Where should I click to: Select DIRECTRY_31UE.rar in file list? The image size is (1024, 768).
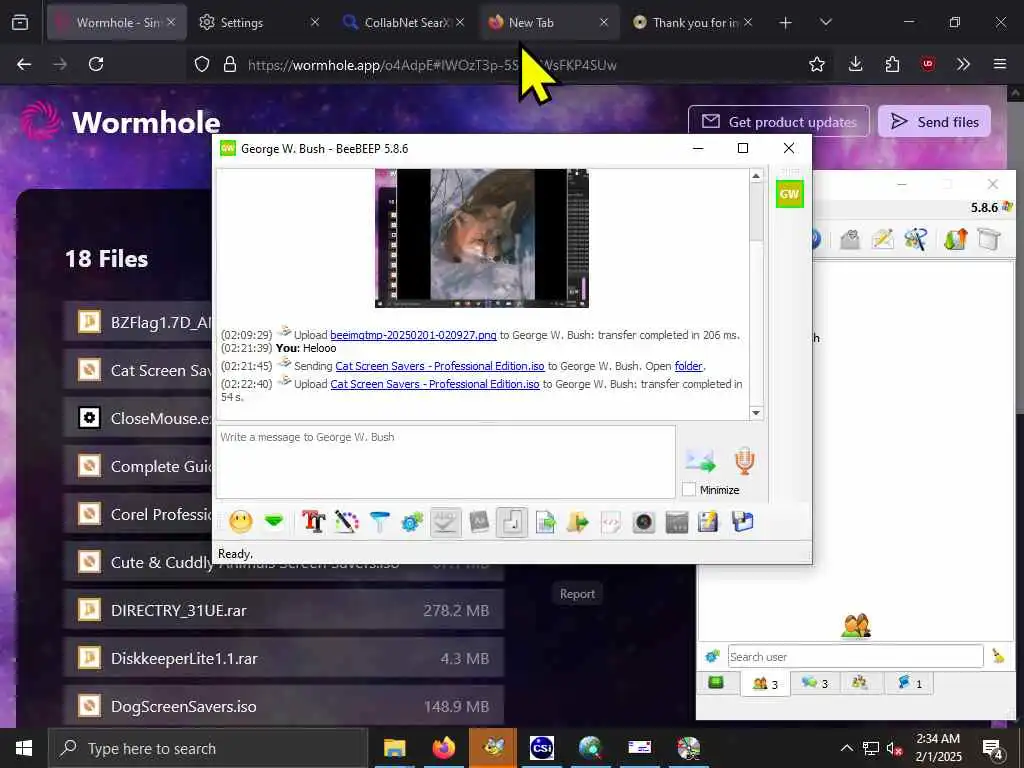coord(284,610)
